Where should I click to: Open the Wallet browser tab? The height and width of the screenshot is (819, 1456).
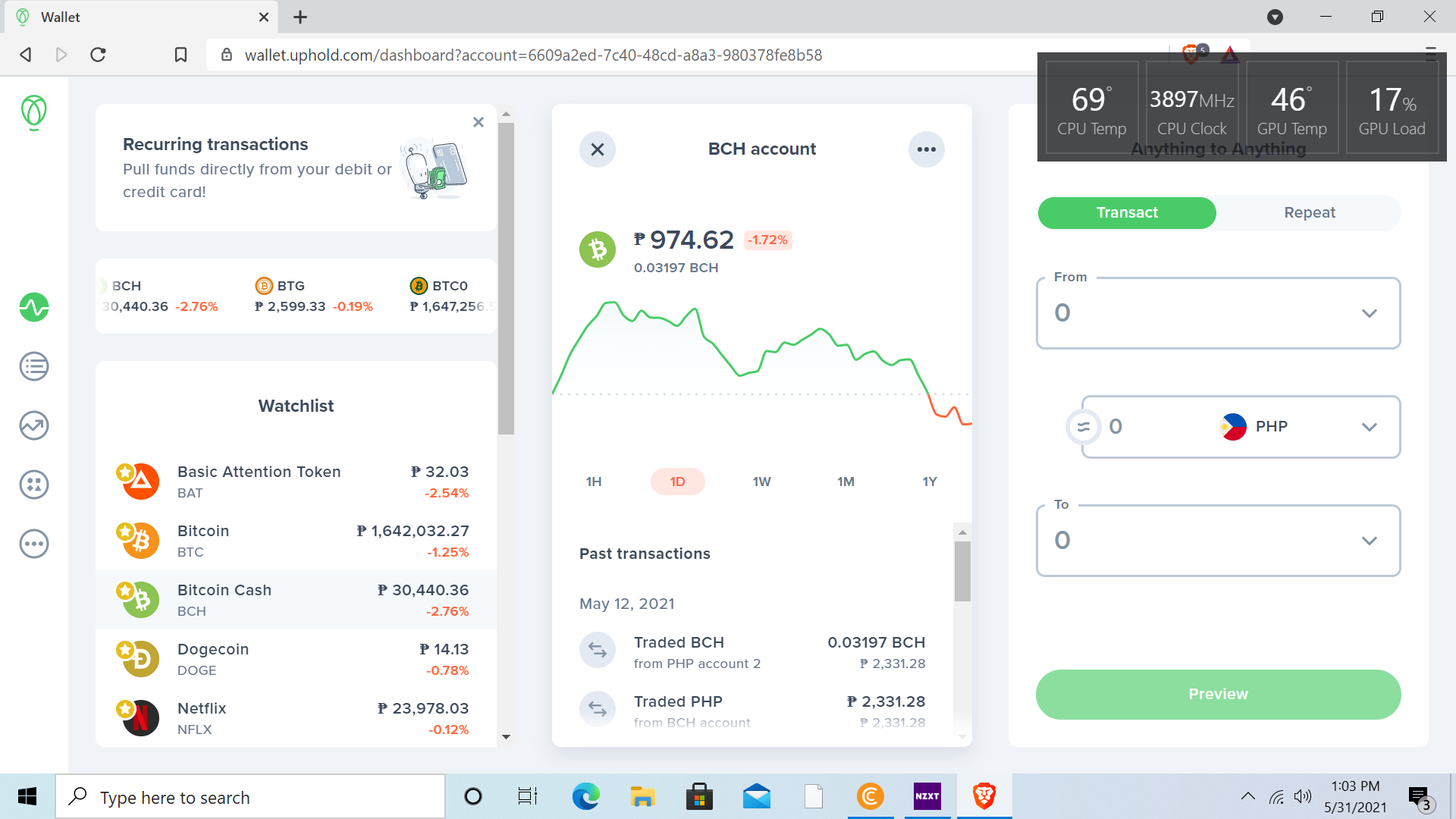tap(140, 17)
